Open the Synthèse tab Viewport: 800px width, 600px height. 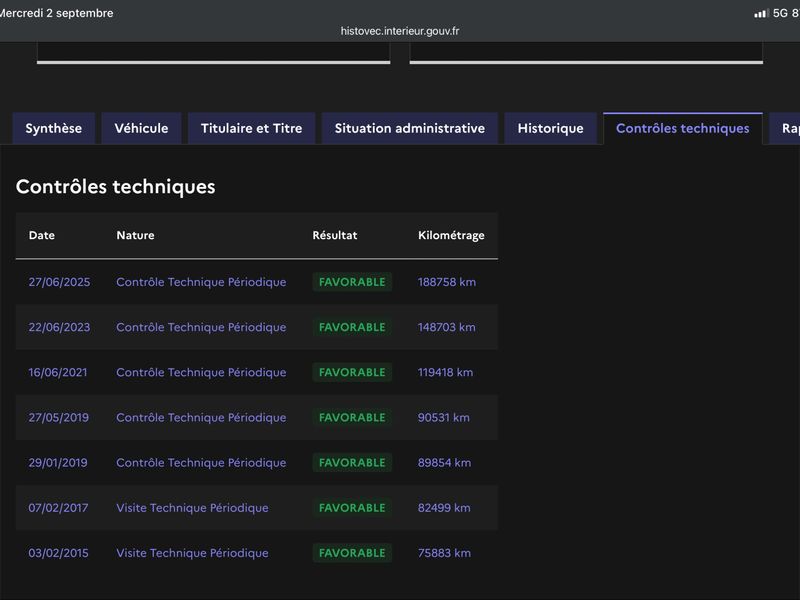(x=54, y=128)
